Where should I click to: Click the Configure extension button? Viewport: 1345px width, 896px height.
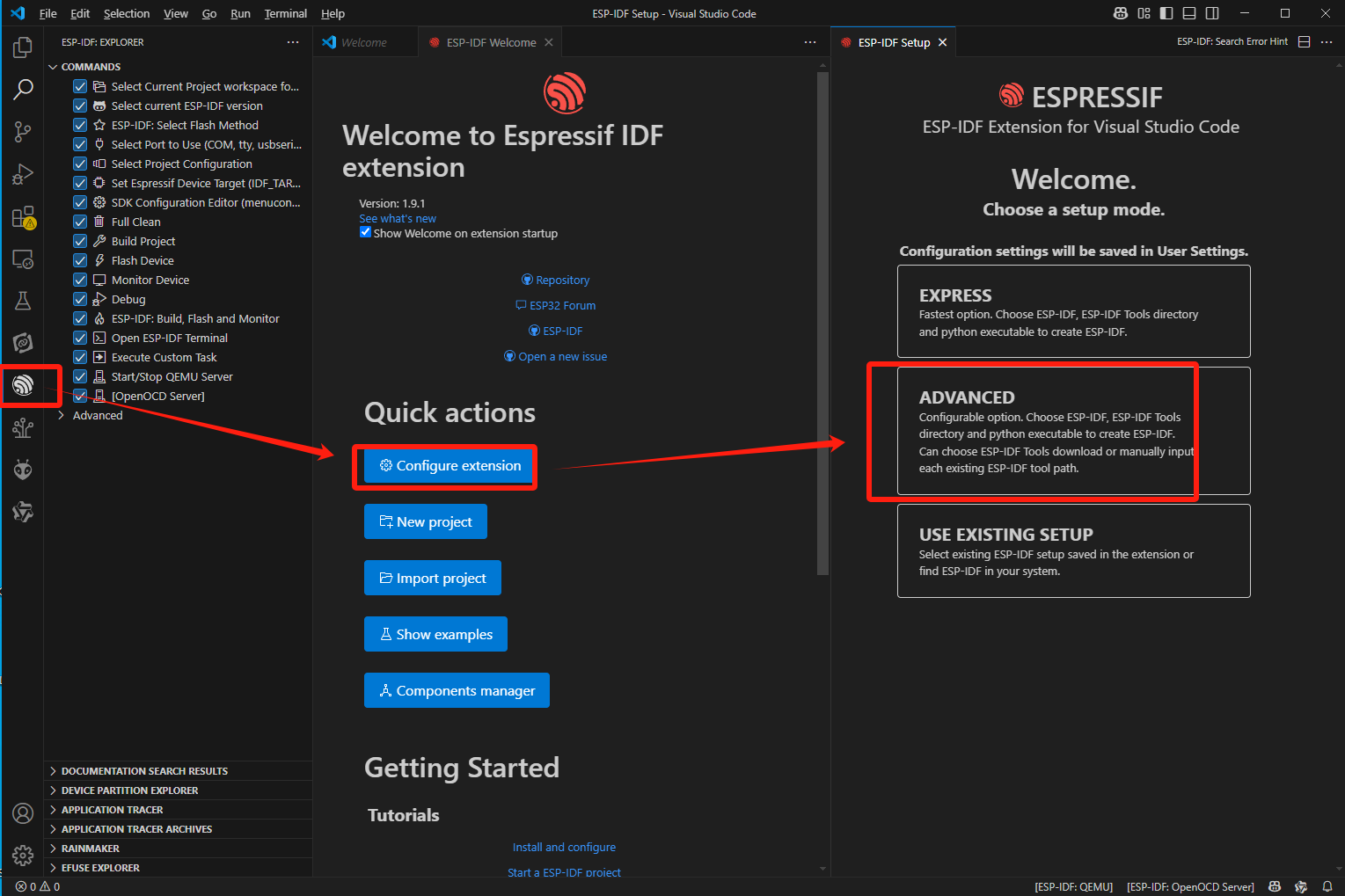click(x=450, y=465)
